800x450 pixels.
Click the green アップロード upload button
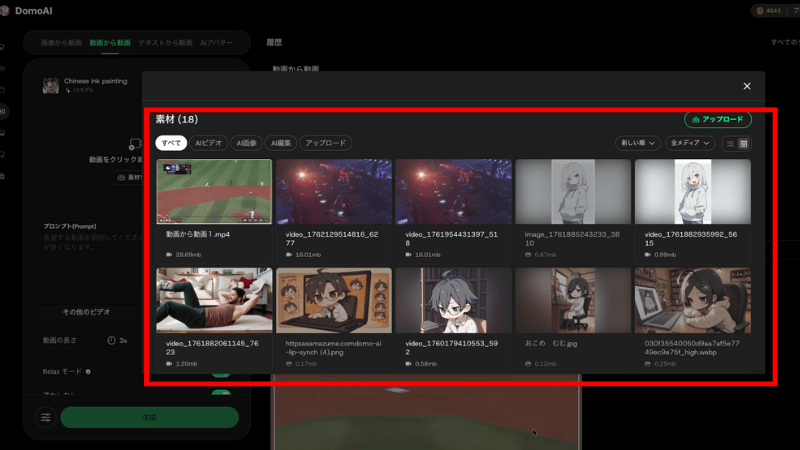tap(717, 119)
